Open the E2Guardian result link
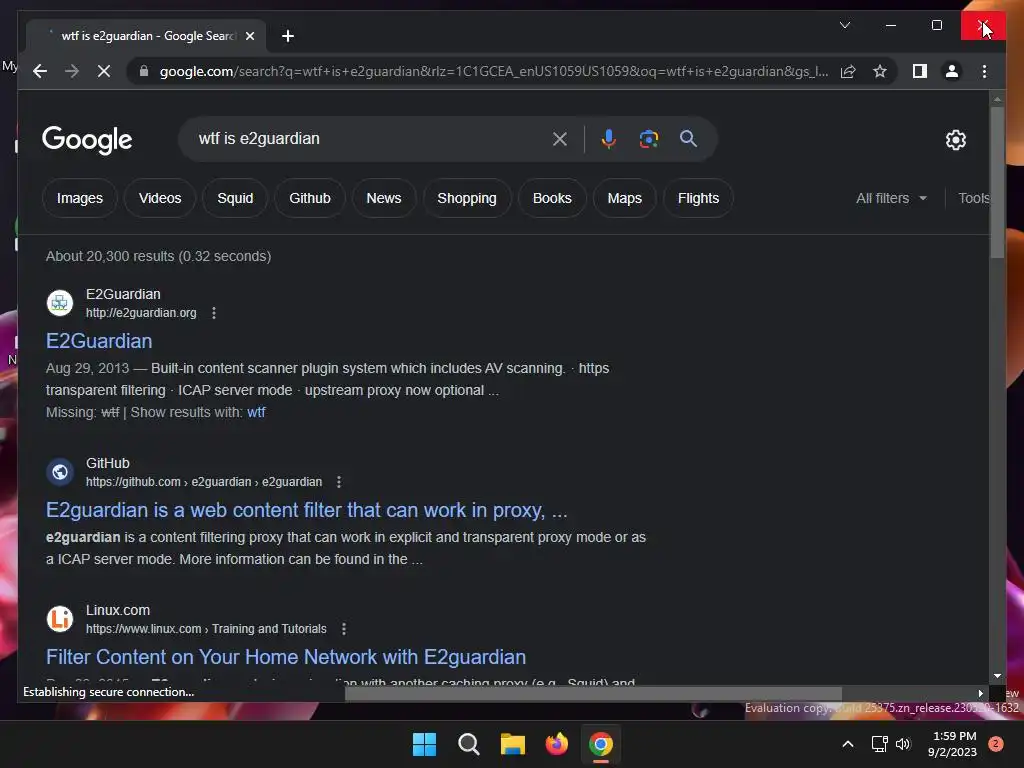The width and height of the screenshot is (1024, 768). coord(99,341)
